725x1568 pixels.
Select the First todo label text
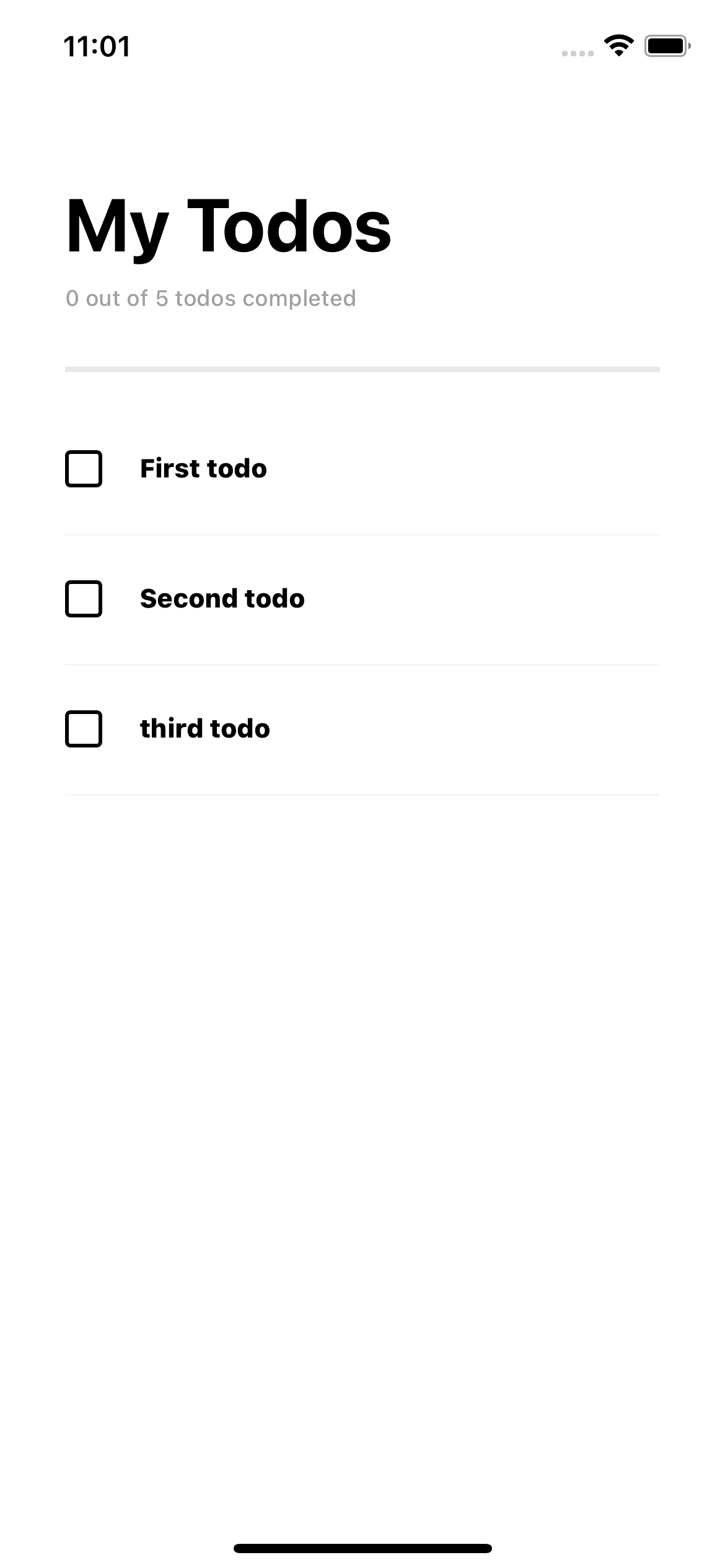click(203, 469)
